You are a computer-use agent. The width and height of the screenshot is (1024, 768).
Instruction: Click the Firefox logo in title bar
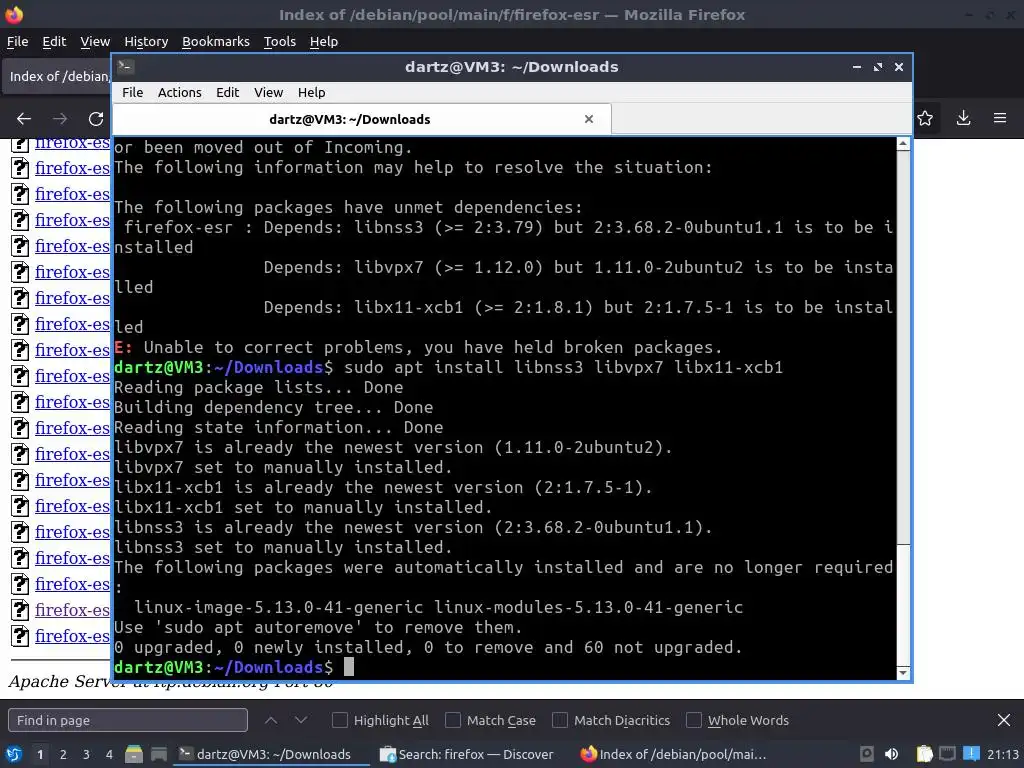14,14
